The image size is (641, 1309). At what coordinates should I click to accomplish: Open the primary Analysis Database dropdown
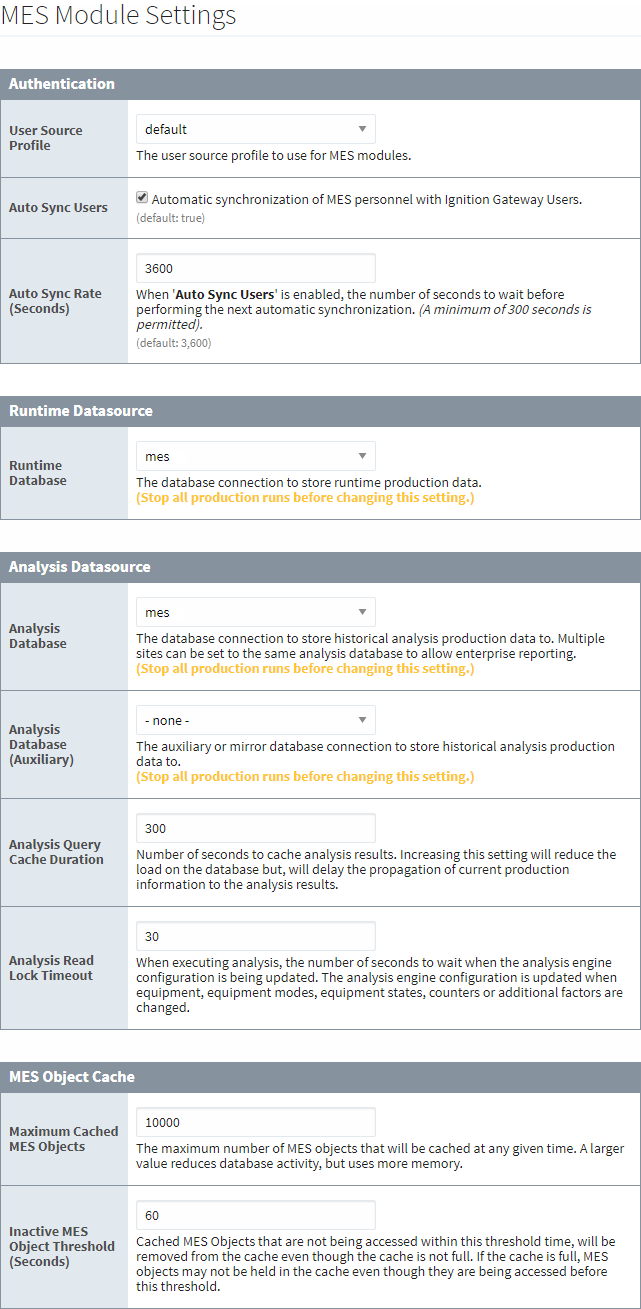coord(255,612)
